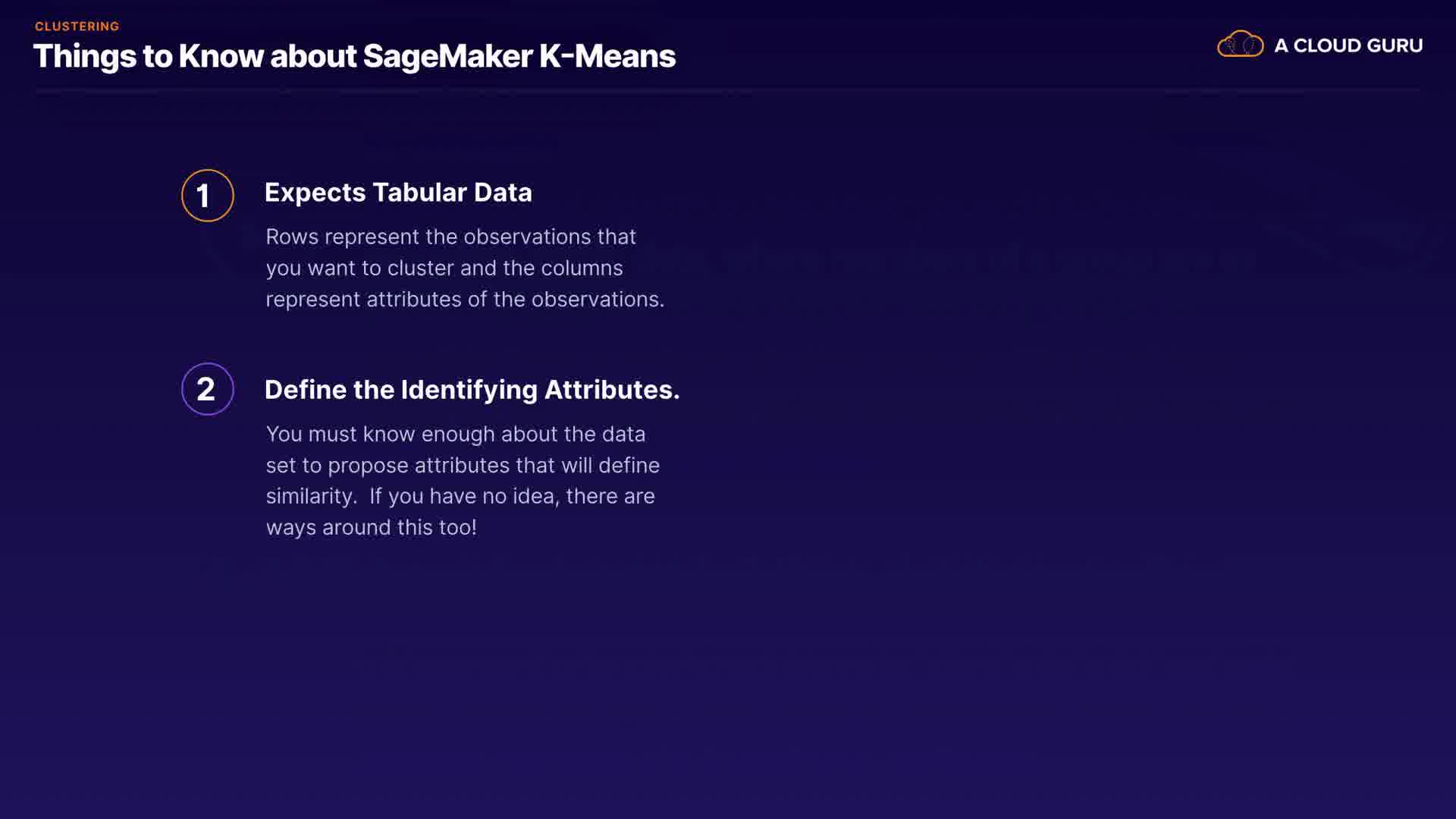
Task: Click the orange numbered circle 1
Action: click(x=207, y=196)
